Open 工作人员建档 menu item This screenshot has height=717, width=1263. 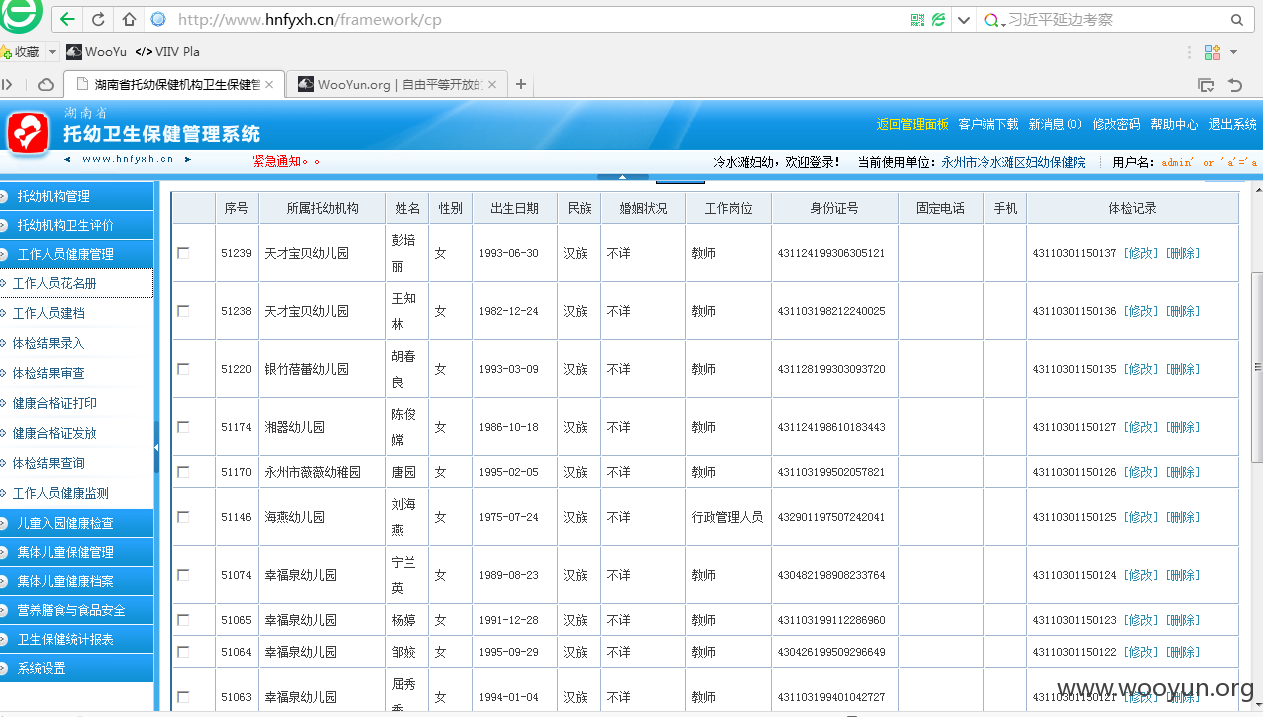[x=76, y=313]
